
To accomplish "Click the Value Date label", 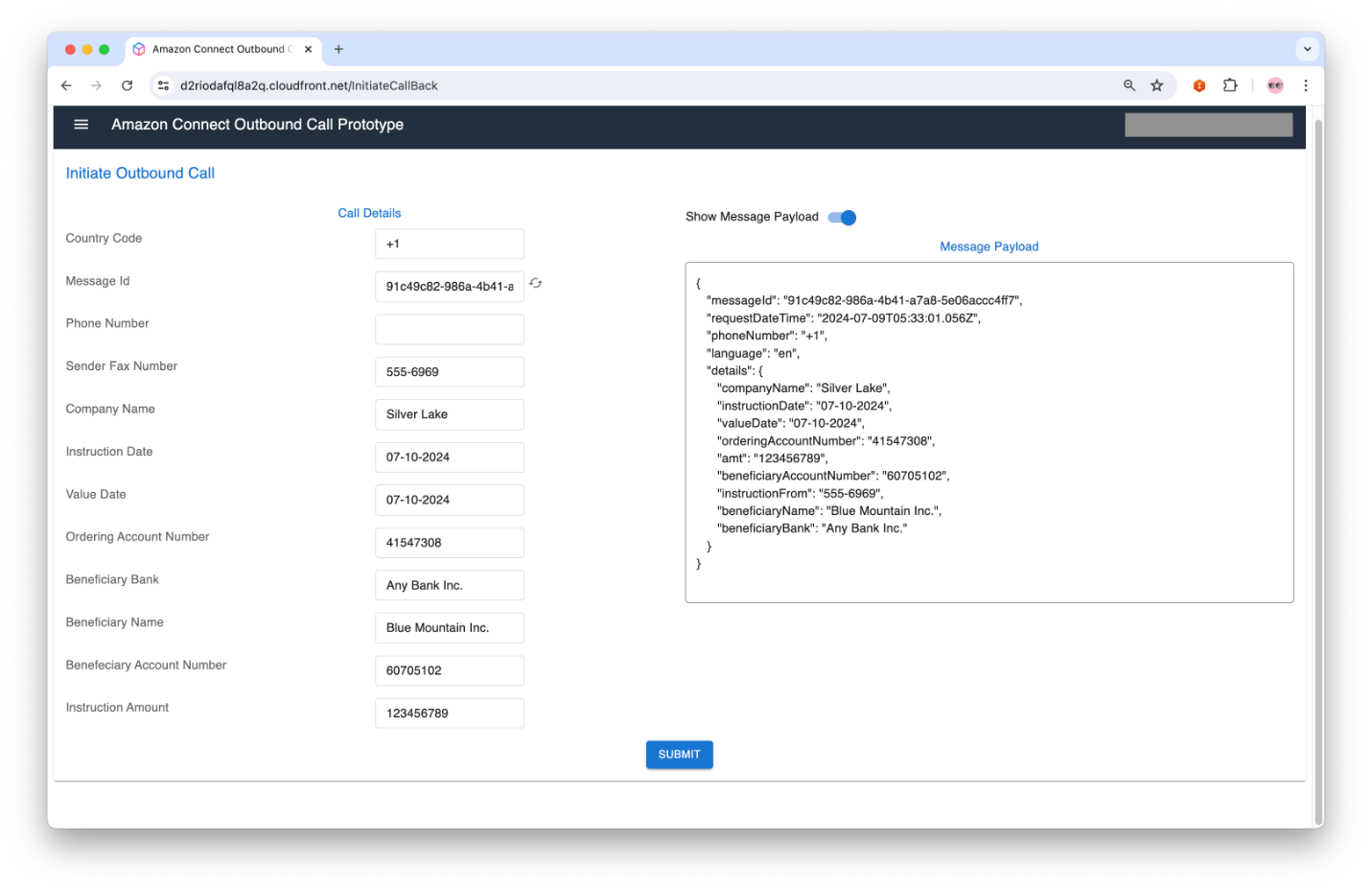I will (96, 494).
